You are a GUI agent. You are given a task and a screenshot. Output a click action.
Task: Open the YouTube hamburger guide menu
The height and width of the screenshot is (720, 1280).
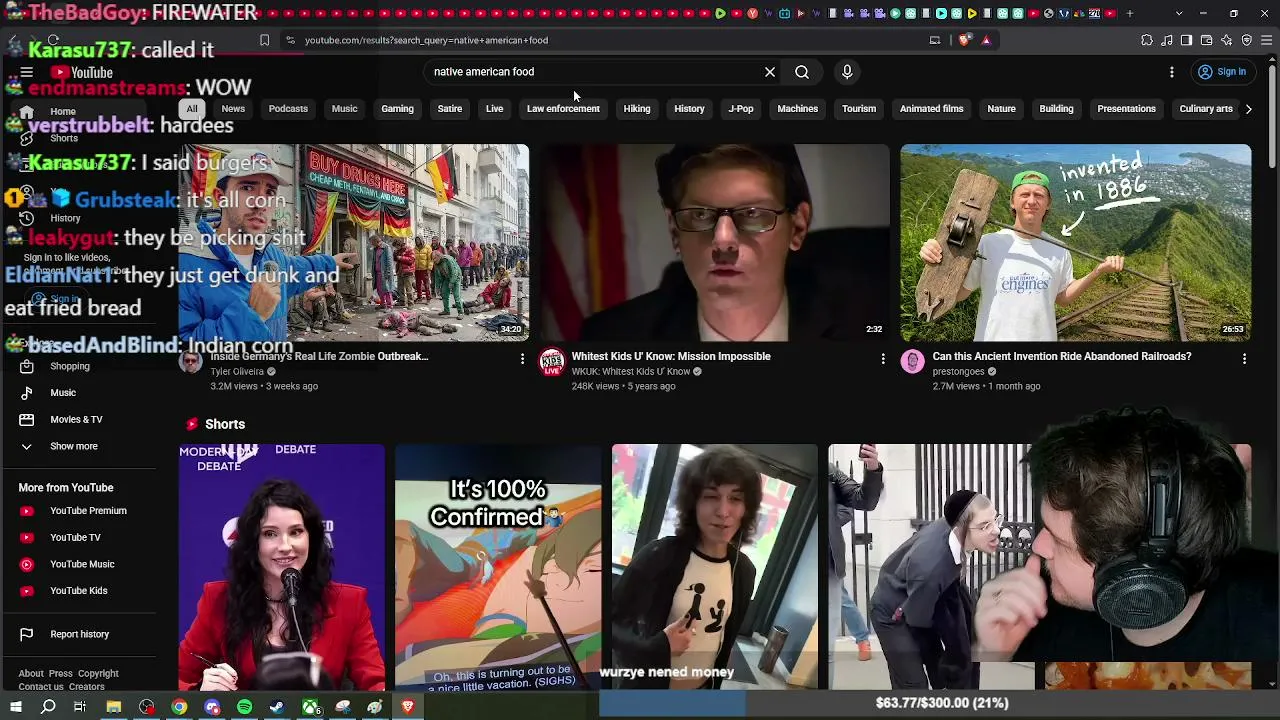27,72
